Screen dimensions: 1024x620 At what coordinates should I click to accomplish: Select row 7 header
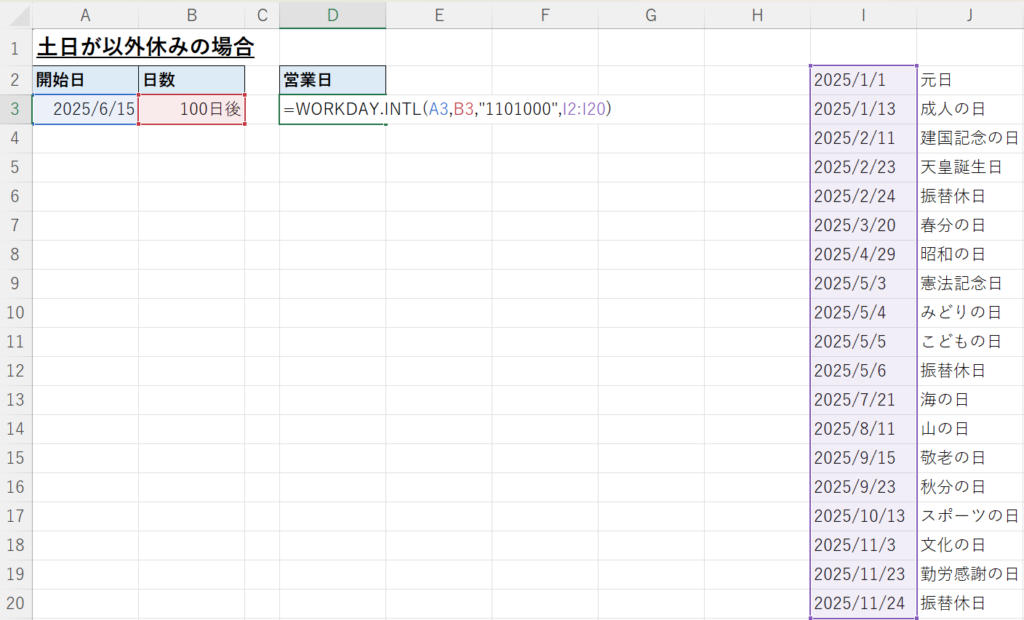click(x=16, y=225)
